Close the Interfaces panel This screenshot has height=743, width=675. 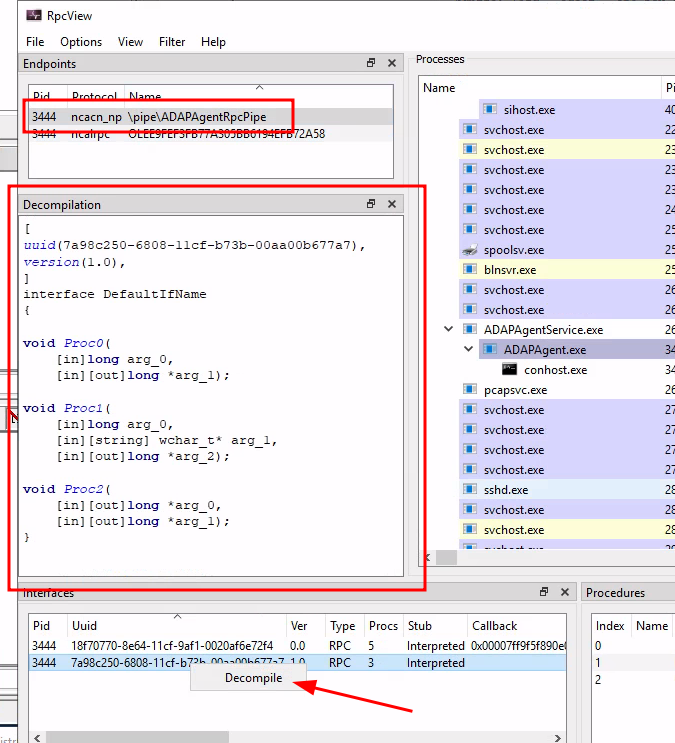[565, 592]
